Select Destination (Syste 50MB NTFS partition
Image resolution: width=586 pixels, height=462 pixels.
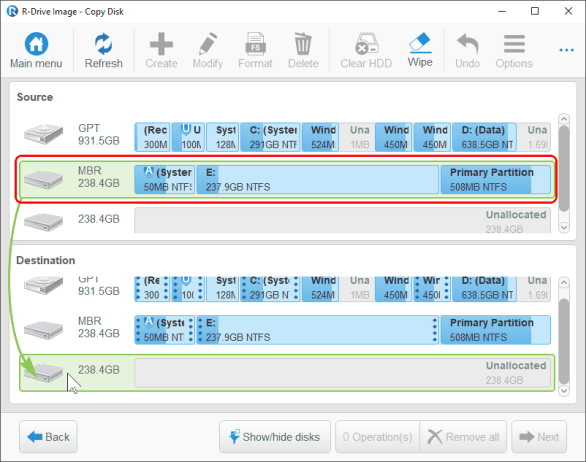coord(164,330)
